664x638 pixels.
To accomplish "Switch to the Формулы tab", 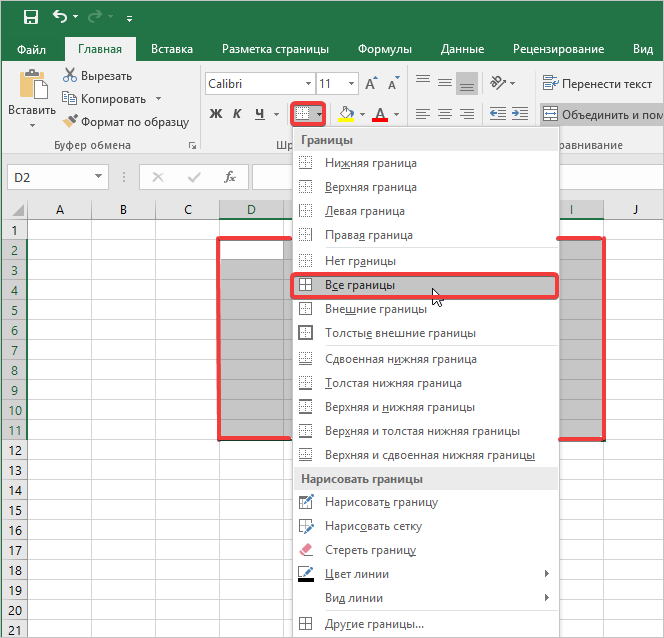I will pos(385,49).
